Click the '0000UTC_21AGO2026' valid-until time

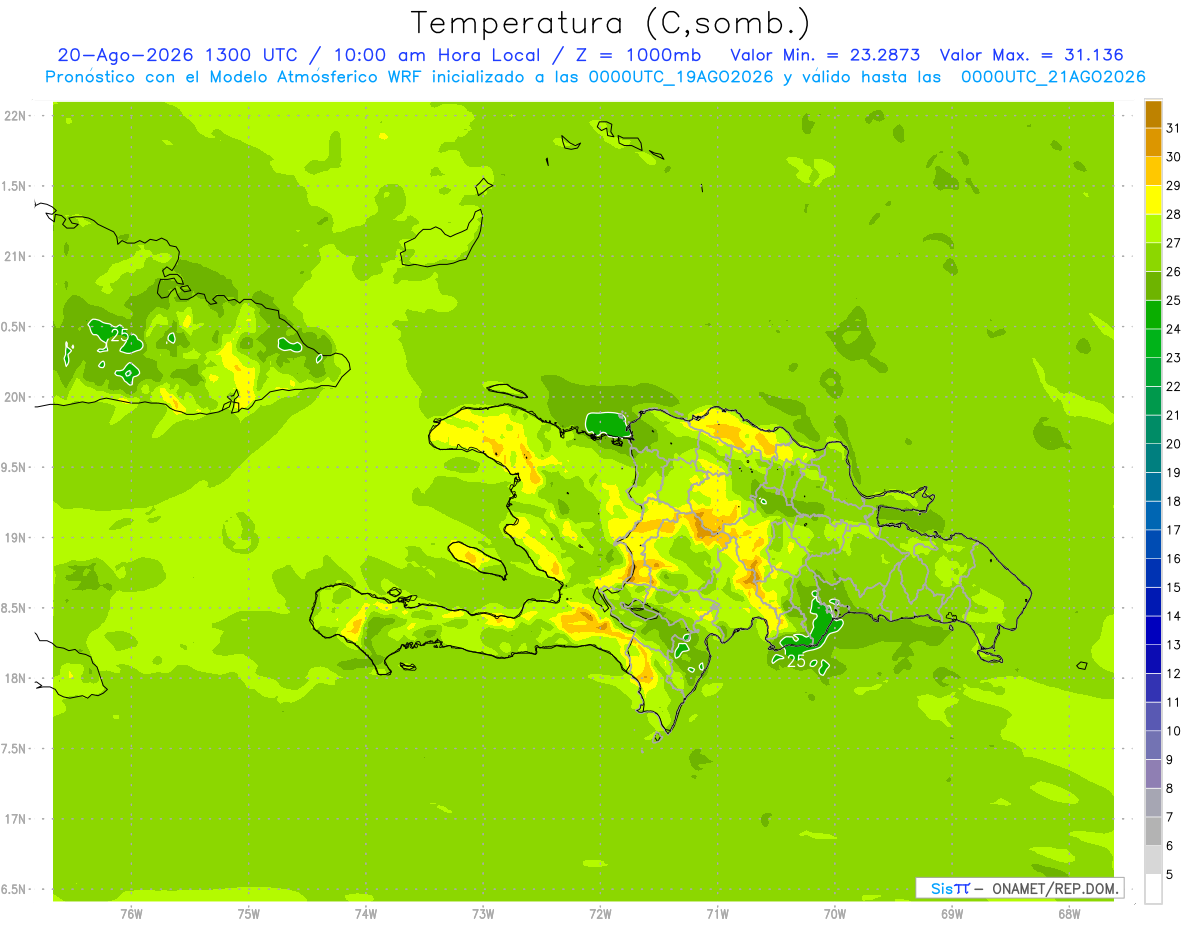[1053, 77]
